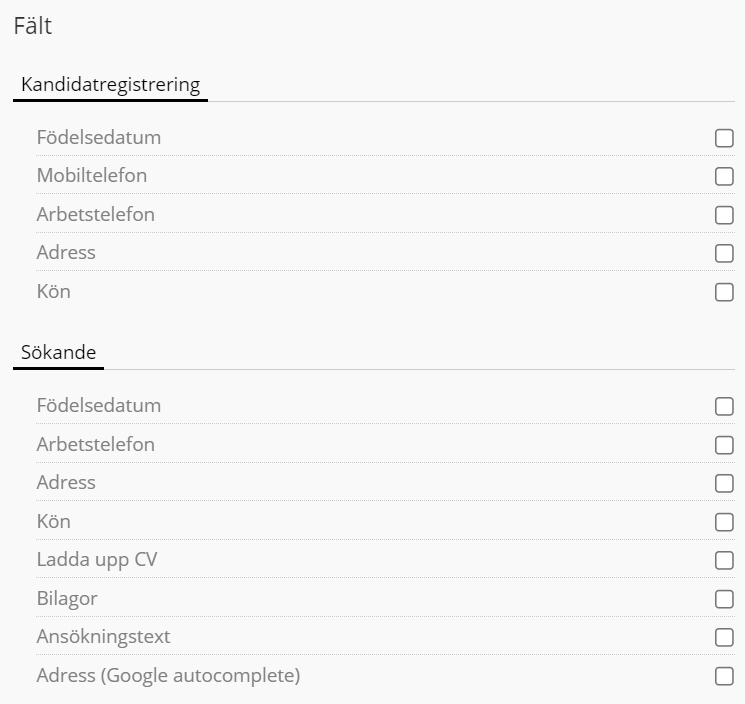
Task: Enable Adress field in Kandidatregistrering
Action: [x=724, y=253]
